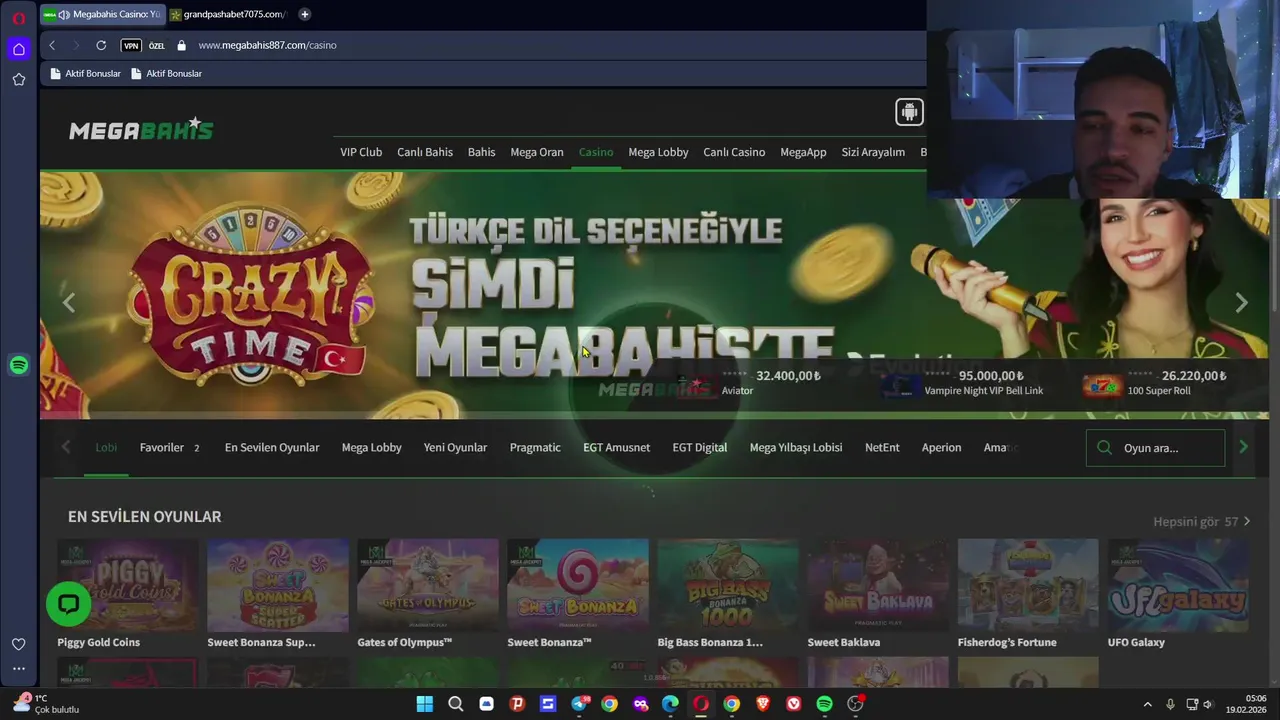Open Windows Start menu
Image resolution: width=1280 pixels, height=720 pixels.
pos(425,704)
